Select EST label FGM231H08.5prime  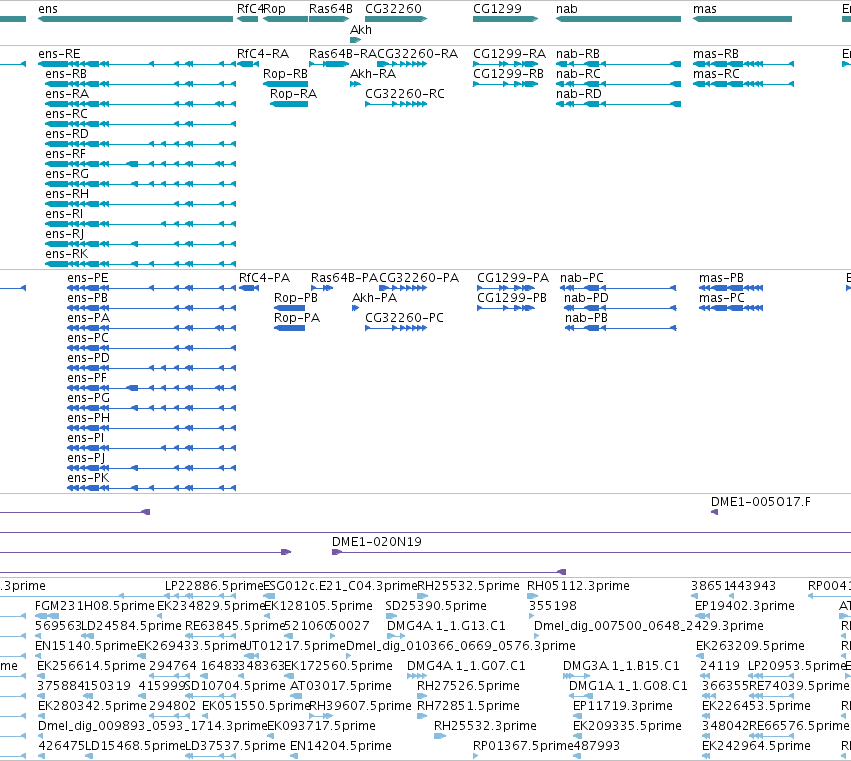coord(95,606)
